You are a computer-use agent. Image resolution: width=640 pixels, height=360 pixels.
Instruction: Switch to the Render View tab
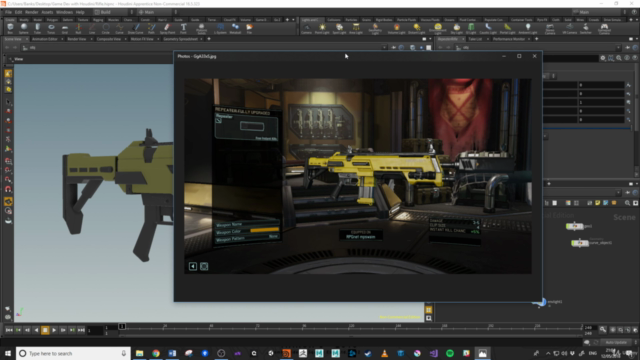point(77,39)
